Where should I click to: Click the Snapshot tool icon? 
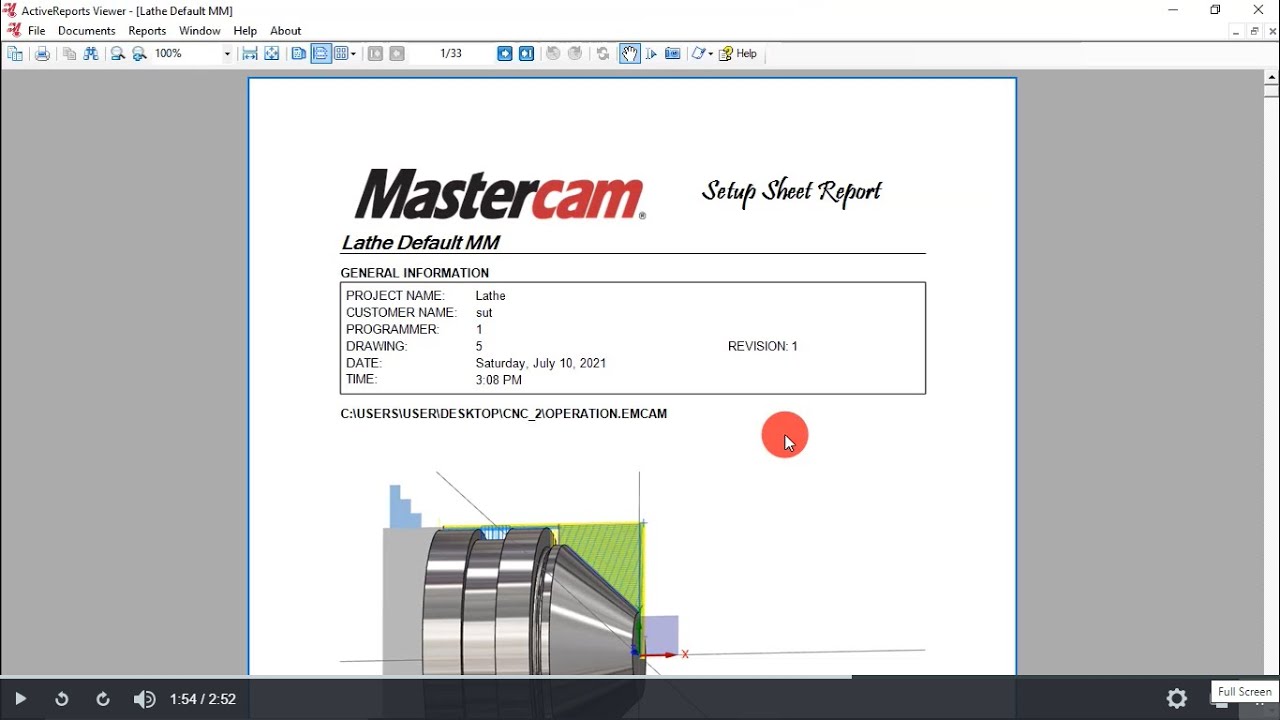click(x=673, y=54)
